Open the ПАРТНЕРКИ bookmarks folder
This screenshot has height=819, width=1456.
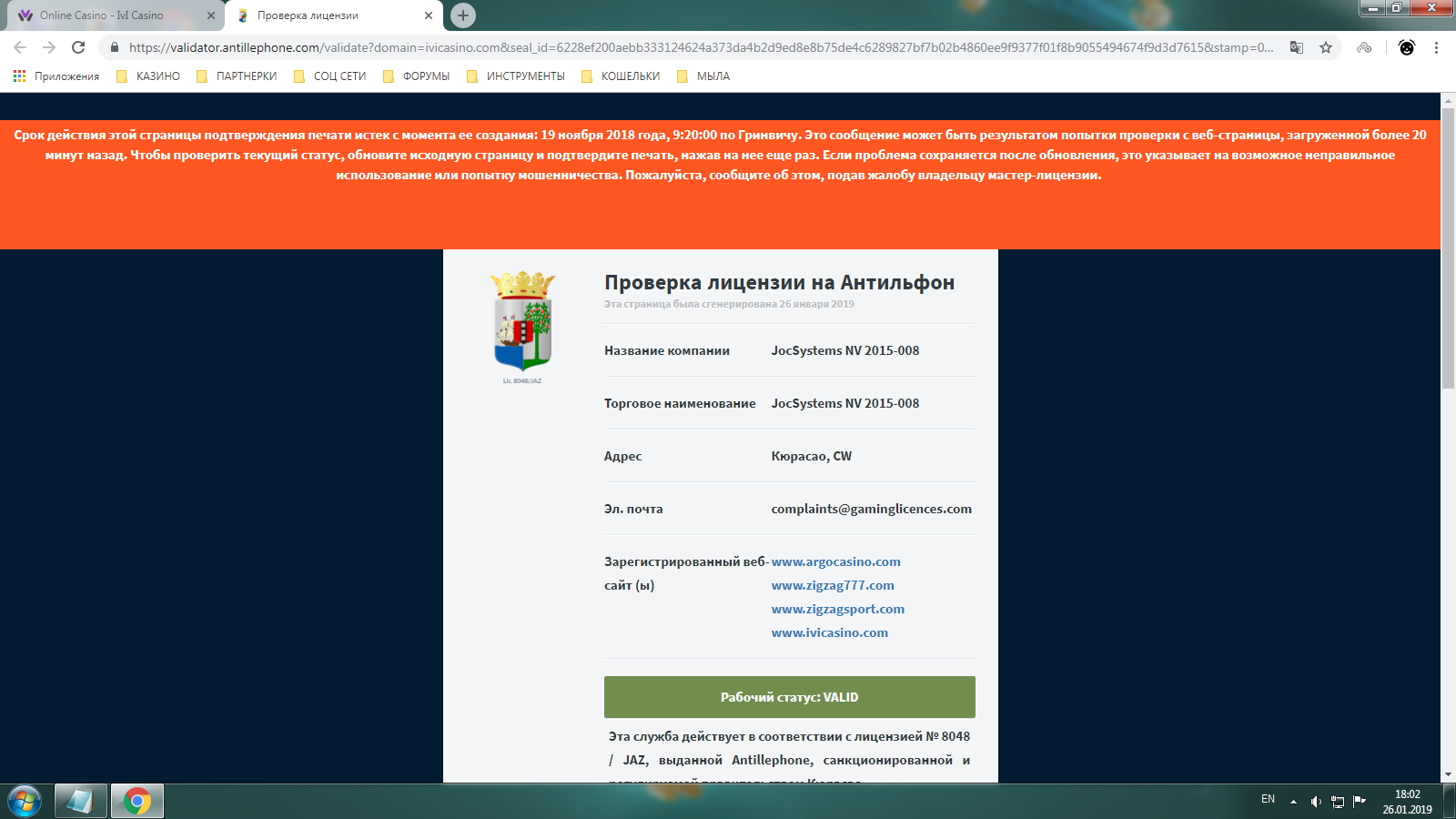pyautogui.click(x=237, y=76)
